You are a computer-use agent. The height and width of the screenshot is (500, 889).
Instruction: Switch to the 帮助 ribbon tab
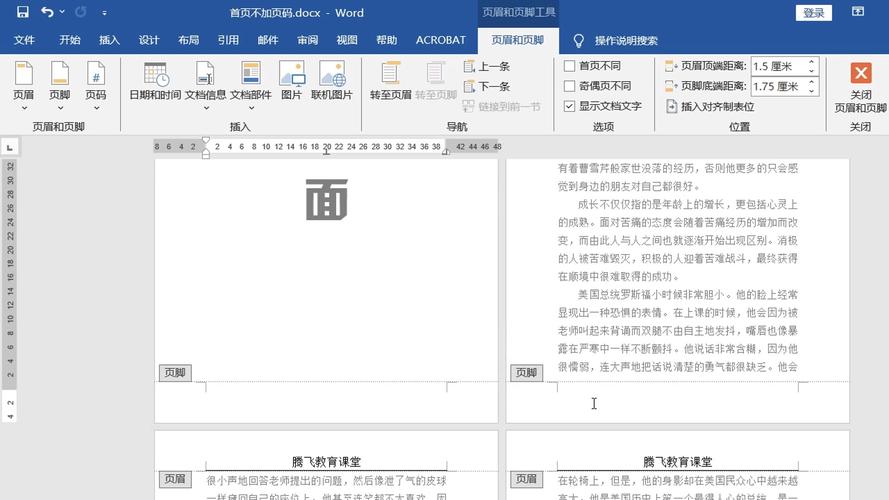point(386,40)
